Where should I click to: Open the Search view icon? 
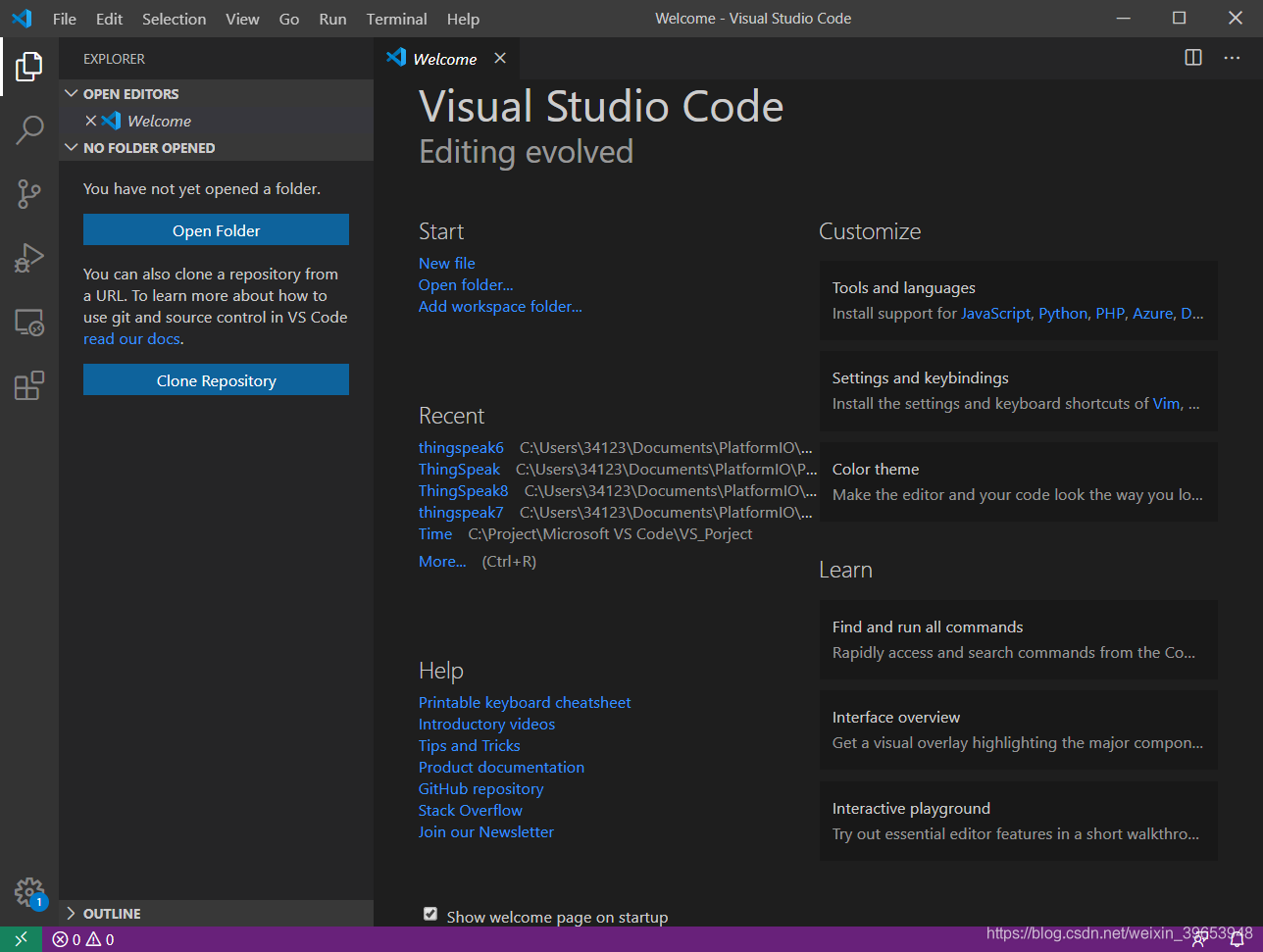coord(29,130)
